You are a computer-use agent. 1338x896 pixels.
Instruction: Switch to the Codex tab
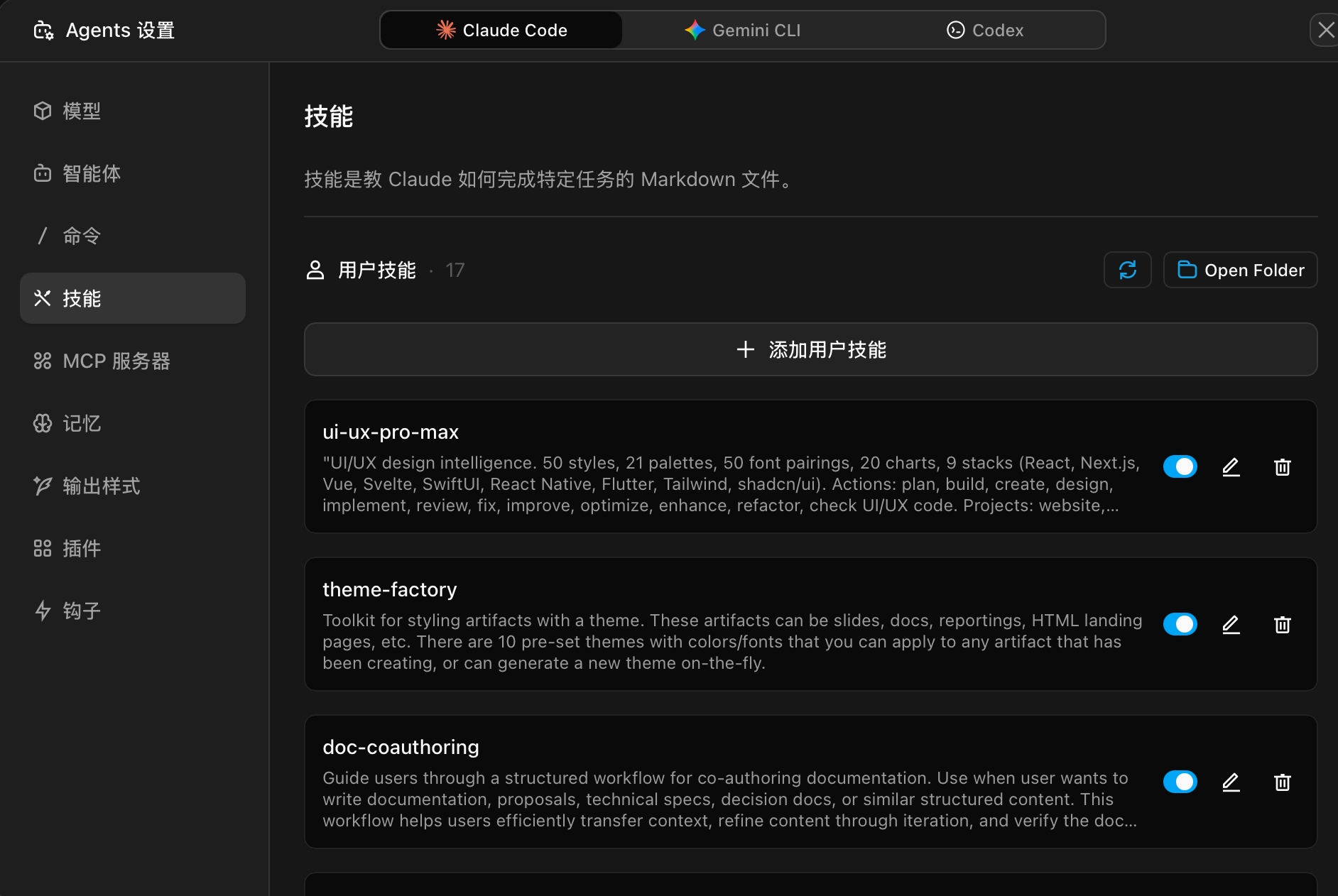pyautogui.click(x=985, y=31)
